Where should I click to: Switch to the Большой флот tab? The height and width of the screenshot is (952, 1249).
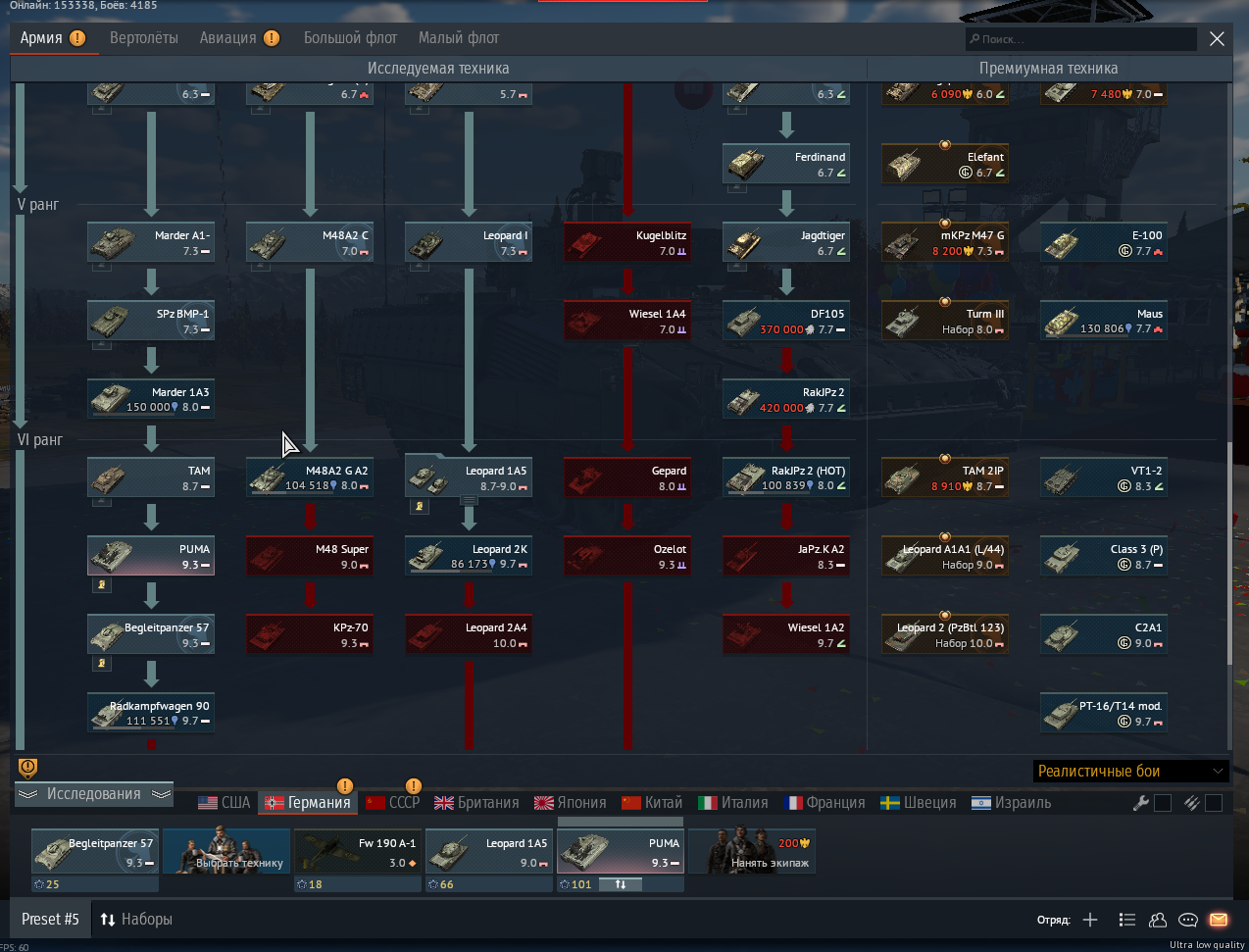coord(350,38)
